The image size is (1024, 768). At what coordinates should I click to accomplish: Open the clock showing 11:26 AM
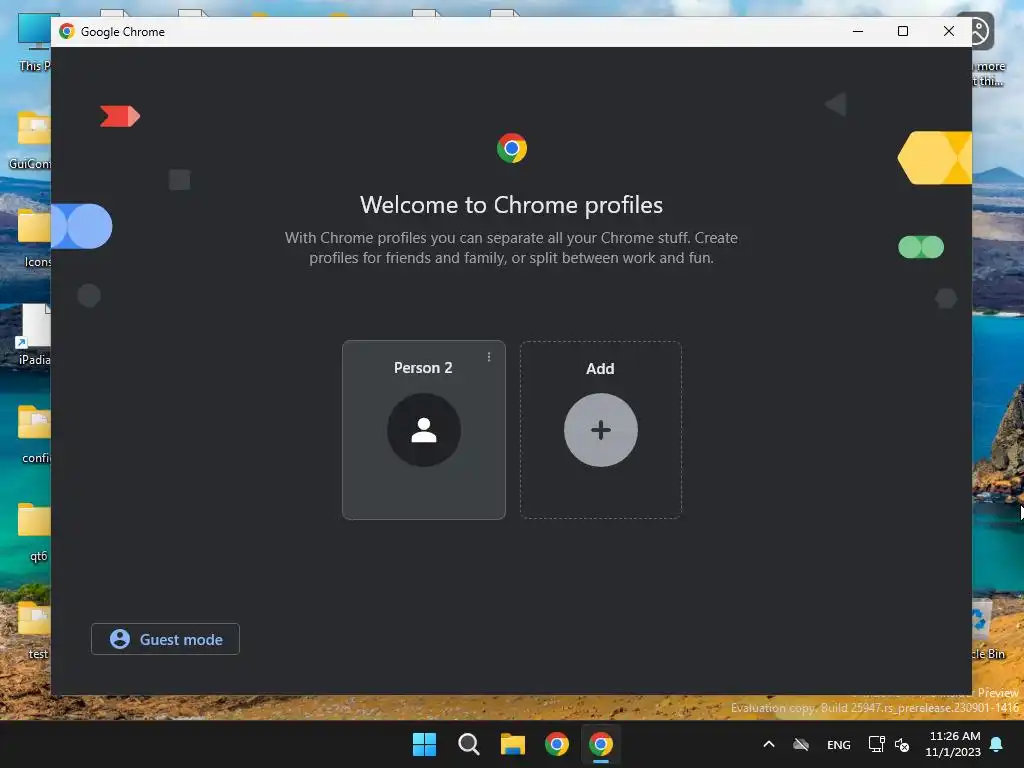[953, 744]
